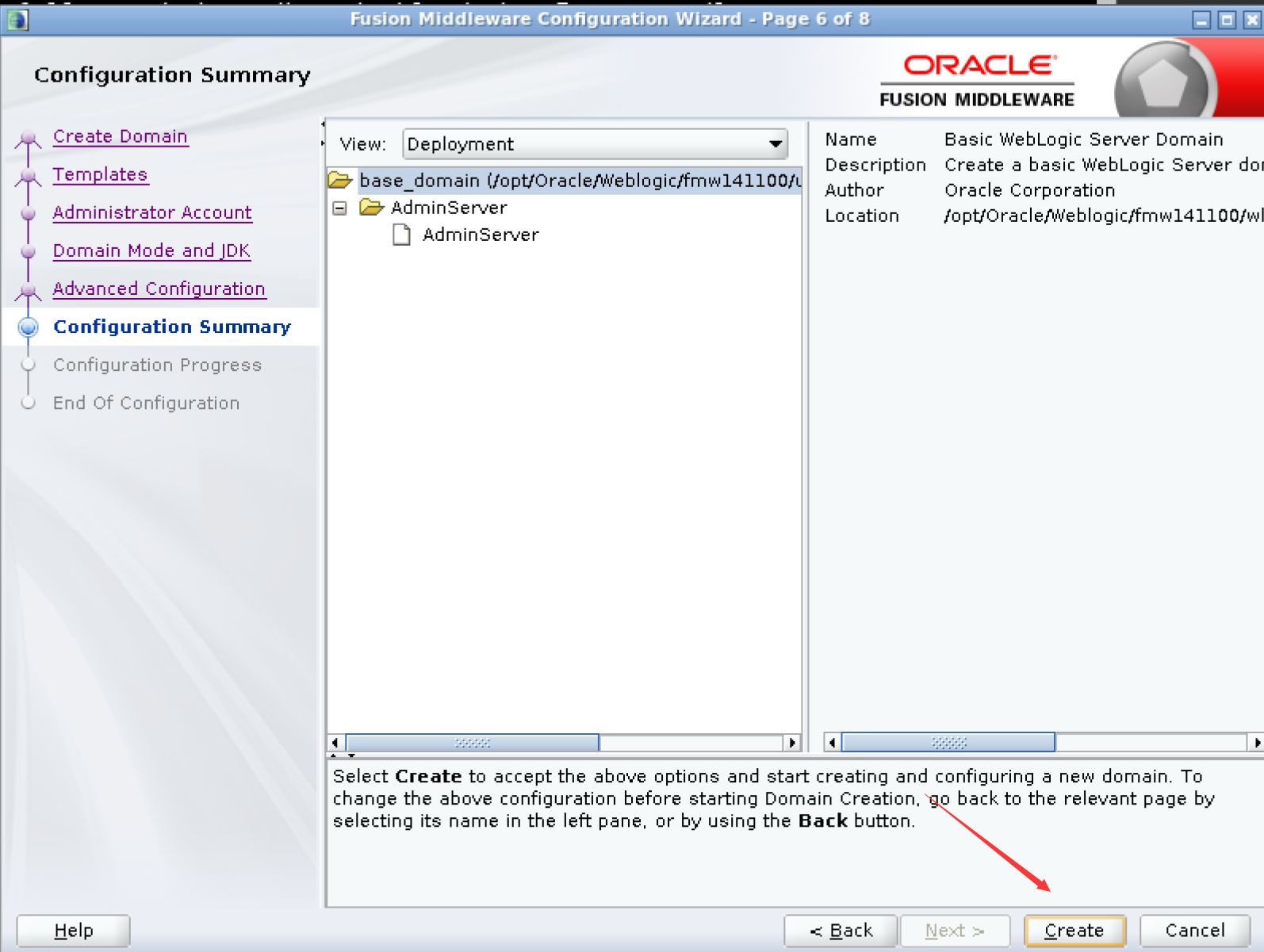This screenshot has width=1264, height=952.
Task: Click the details pane horizontal scrollbar thumb
Action: [x=948, y=743]
